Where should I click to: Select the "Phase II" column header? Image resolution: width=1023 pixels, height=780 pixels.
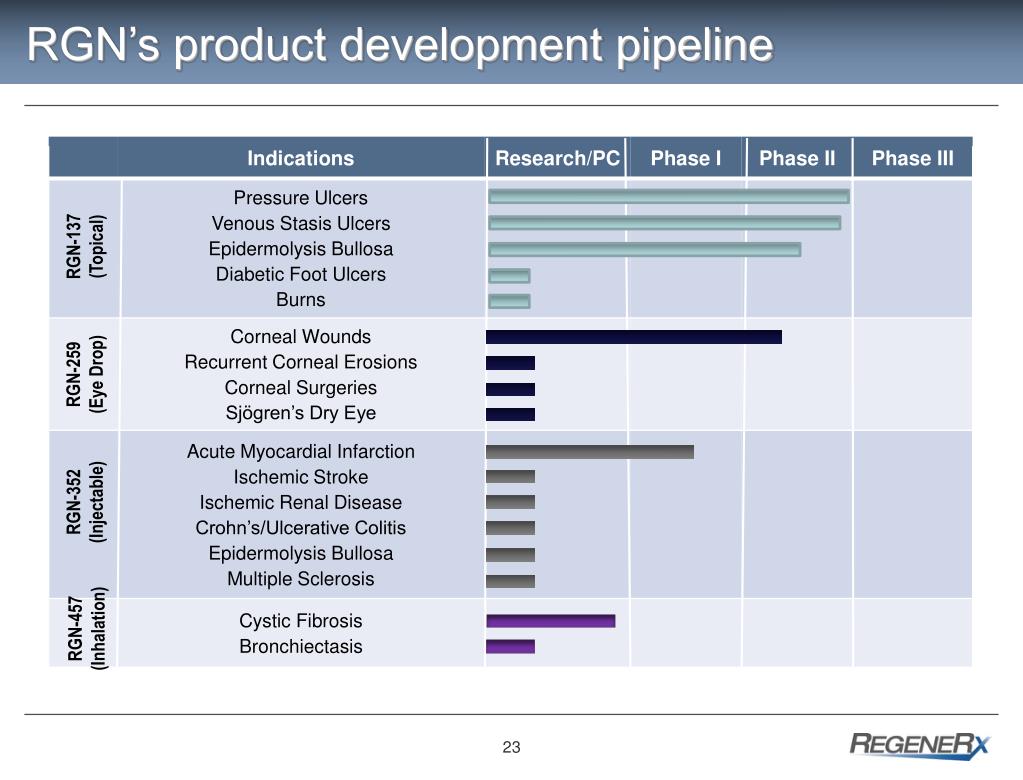pos(797,158)
